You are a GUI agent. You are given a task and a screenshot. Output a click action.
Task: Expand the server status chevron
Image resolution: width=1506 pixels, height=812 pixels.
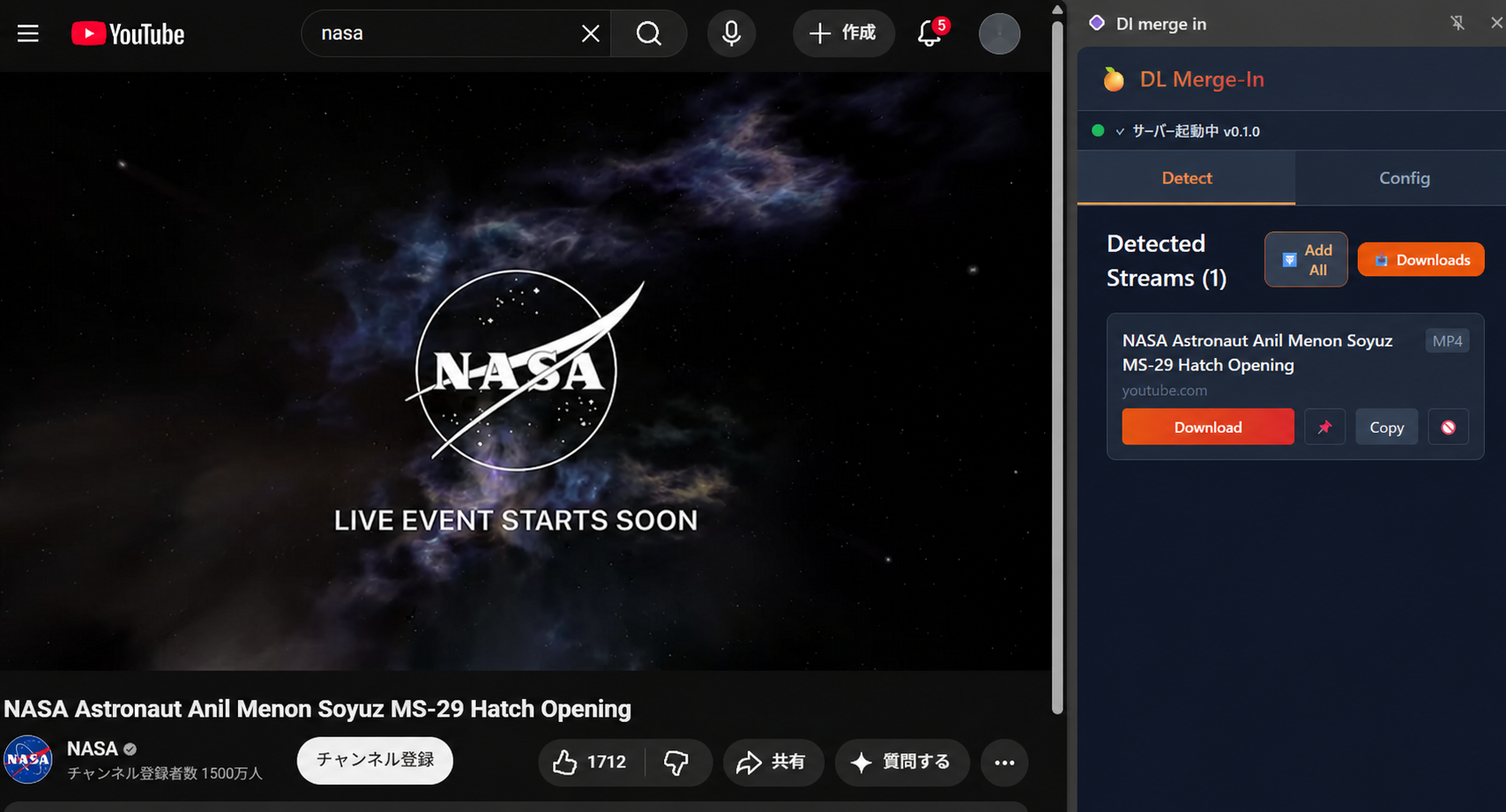pos(1120,131)
